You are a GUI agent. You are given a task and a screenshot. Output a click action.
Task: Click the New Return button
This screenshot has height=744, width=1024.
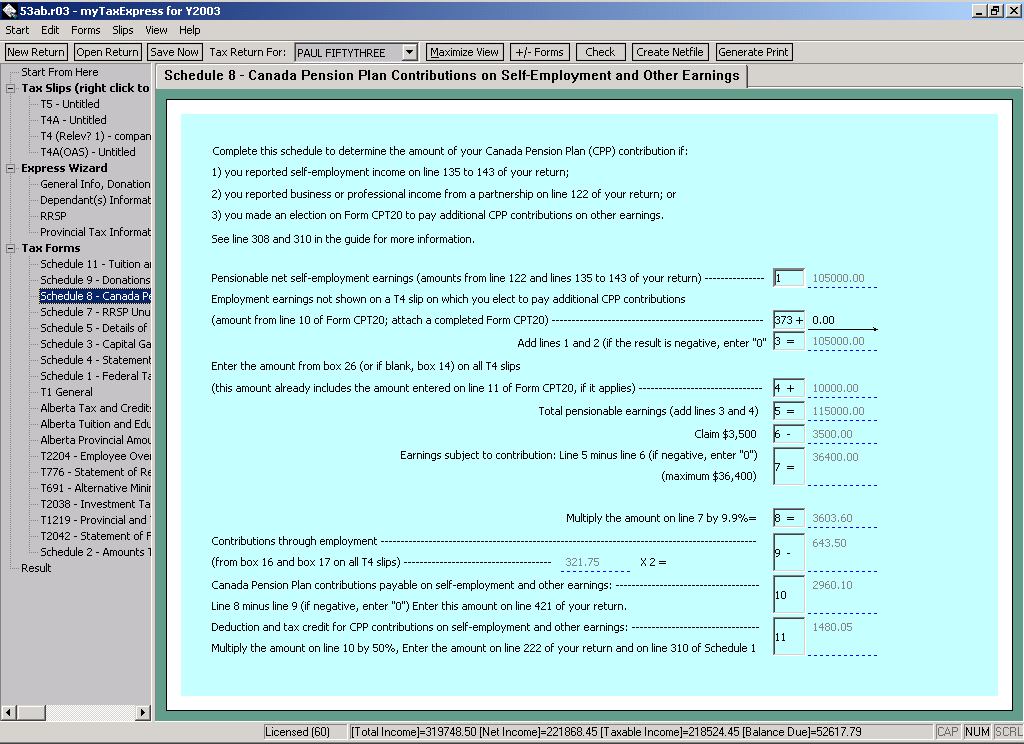(36, 52)
